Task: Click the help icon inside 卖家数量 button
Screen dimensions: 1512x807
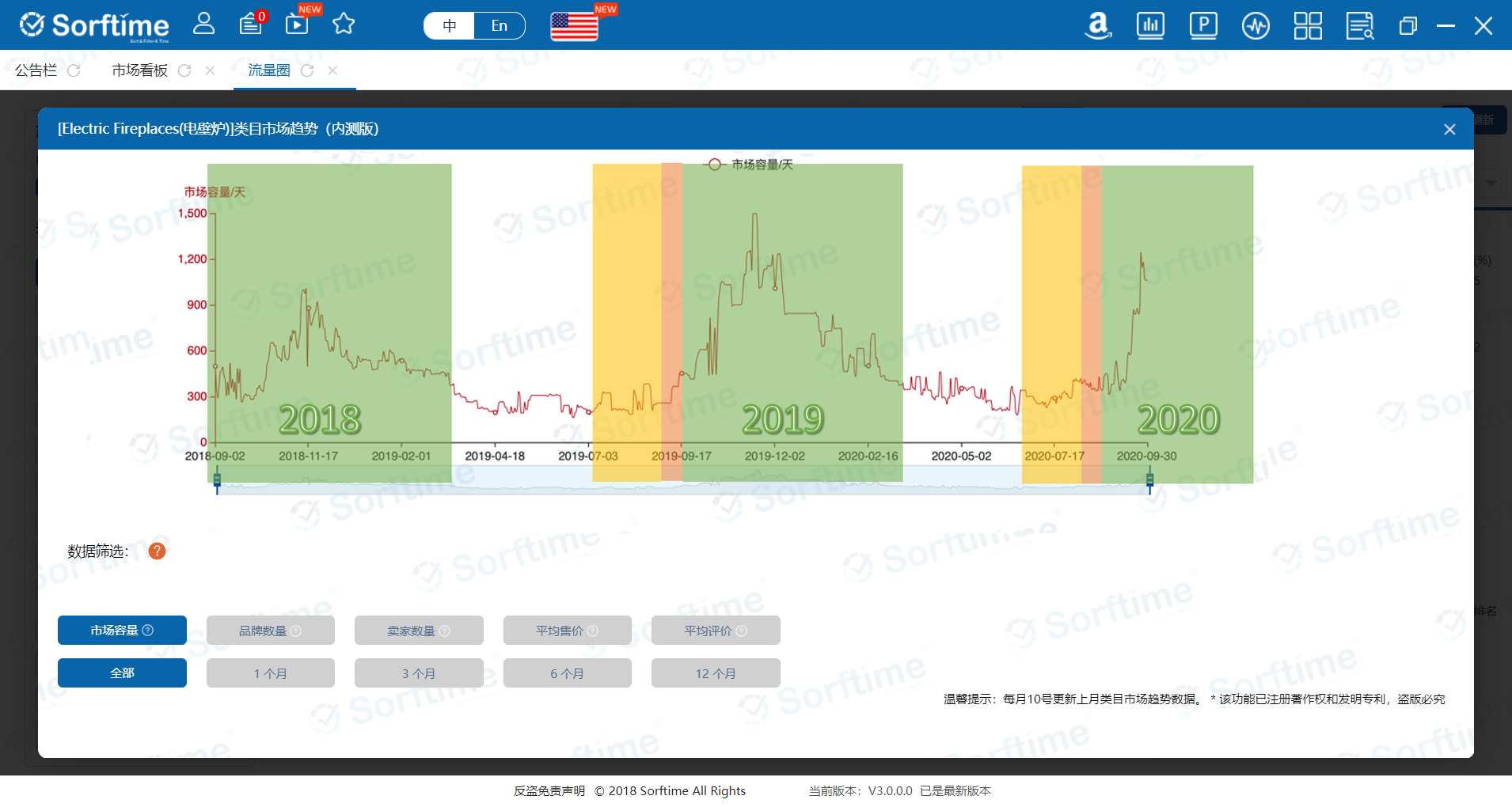Action: 444,631
